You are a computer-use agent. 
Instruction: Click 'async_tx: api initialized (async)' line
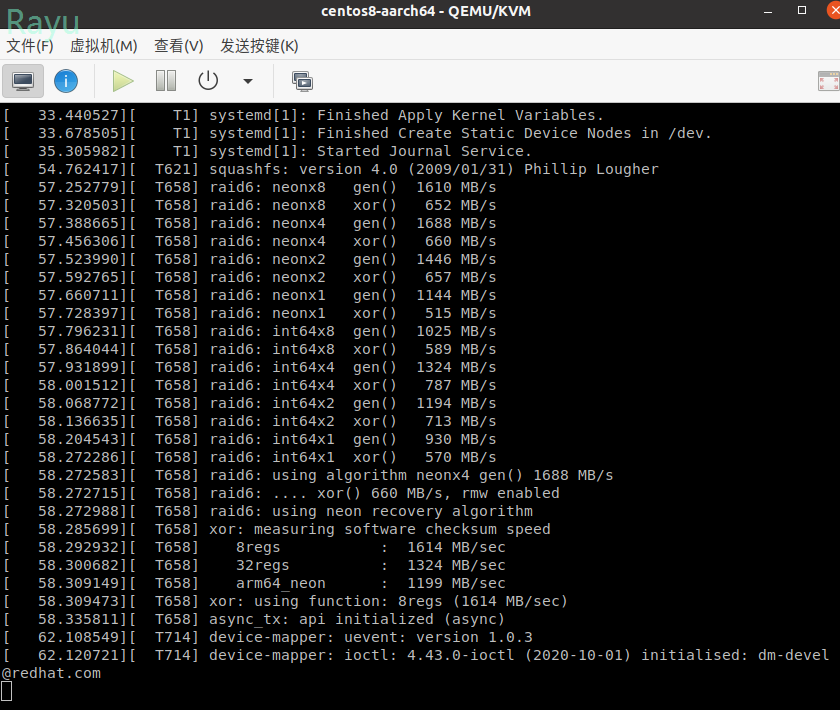pyautogui.click(x=254, y=619)
